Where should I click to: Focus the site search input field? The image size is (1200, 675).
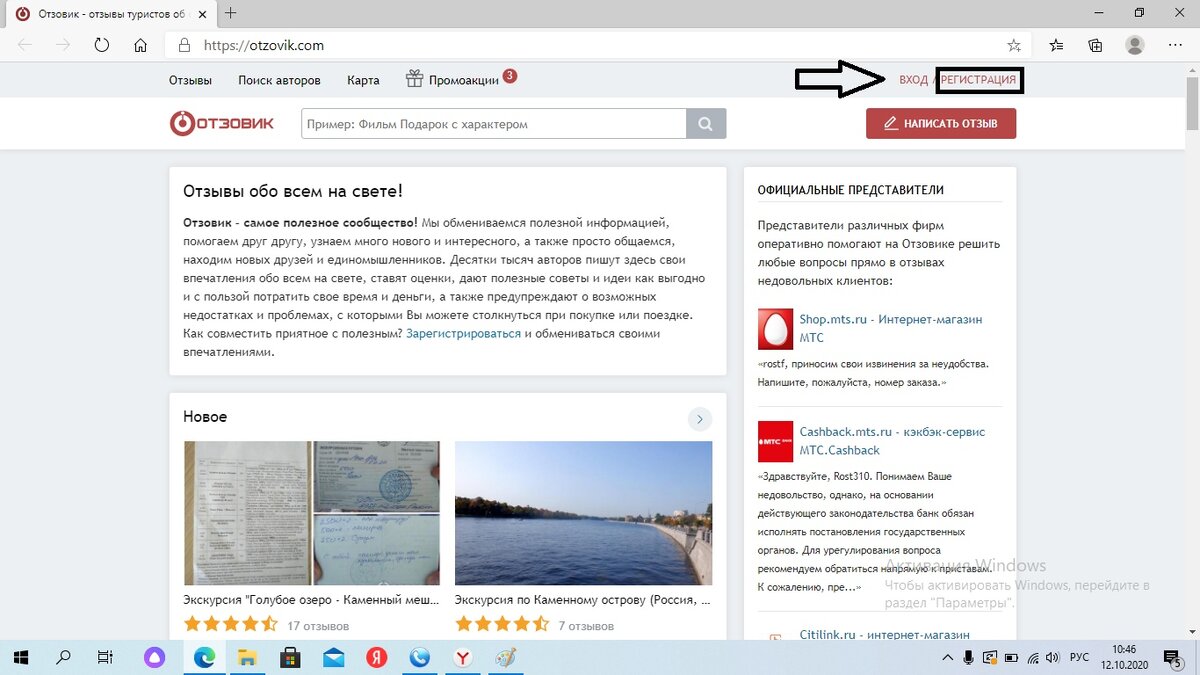(x=494, y=124)
